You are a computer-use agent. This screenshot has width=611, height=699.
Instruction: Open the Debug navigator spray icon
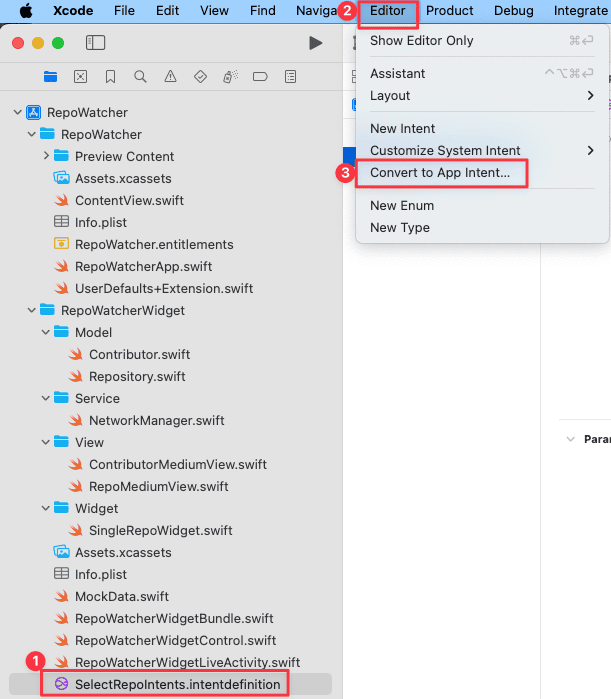pos(230,77)
